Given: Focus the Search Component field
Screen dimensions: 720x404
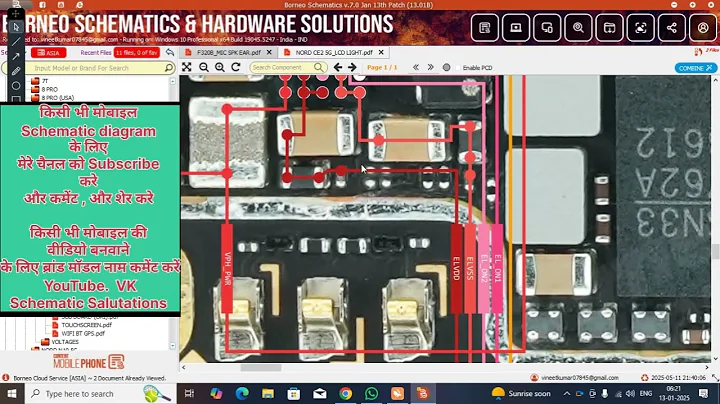Looking at the screenshot, I should [288, 67].
